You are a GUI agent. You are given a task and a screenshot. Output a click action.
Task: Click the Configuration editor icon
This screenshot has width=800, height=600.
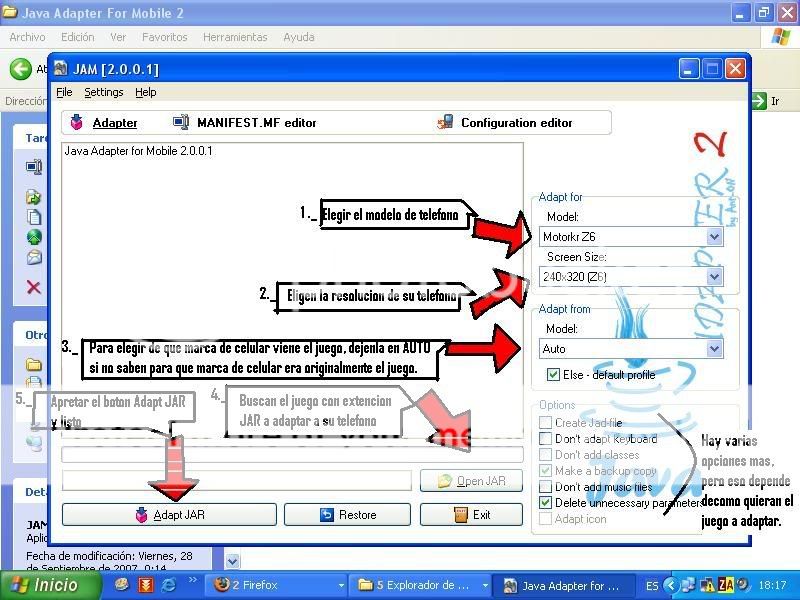pos(445,123)
